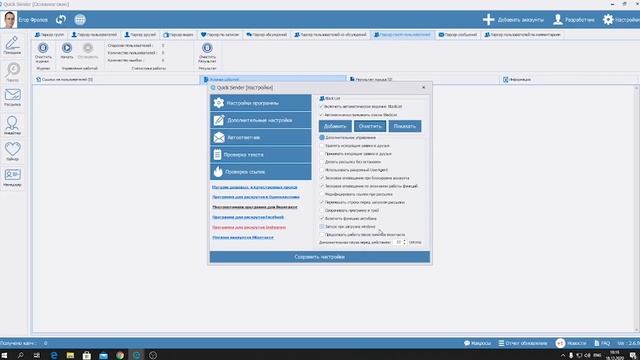This screenshot has width=640, height=360.
Task: Open the Автоответчик settings section
Action: [261, 137]
